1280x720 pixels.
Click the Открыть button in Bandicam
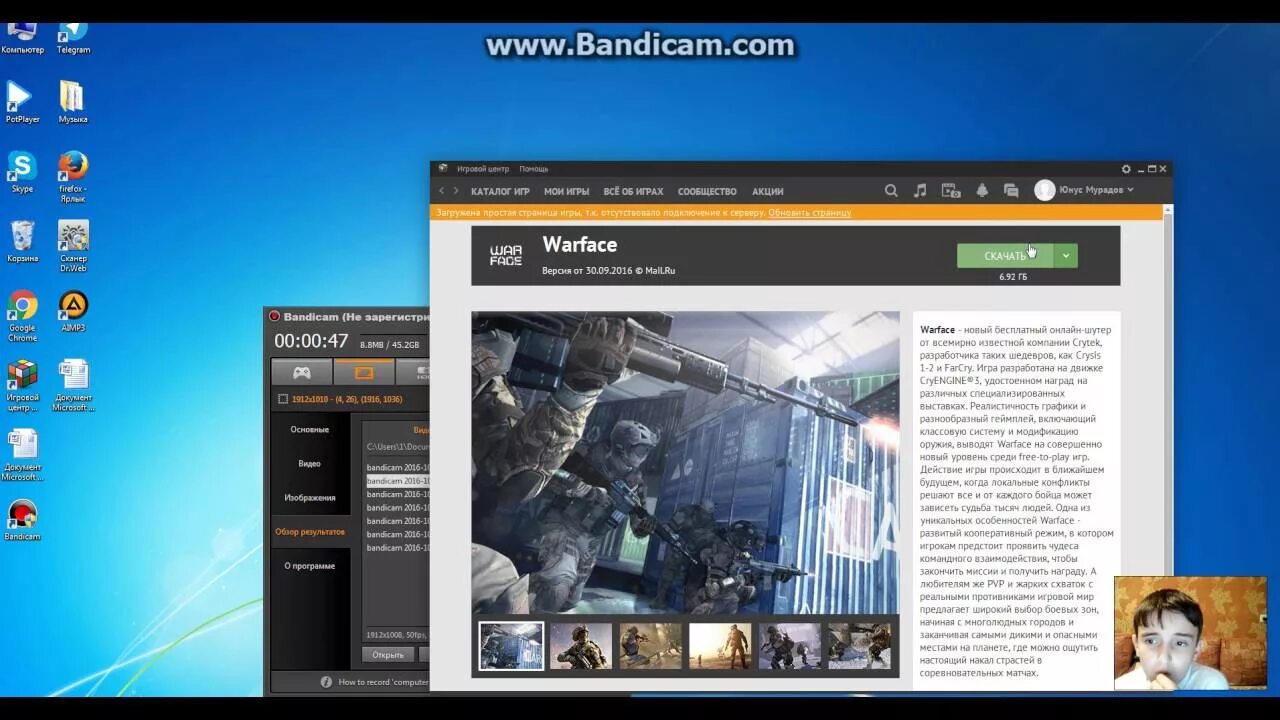pos(388,654)
